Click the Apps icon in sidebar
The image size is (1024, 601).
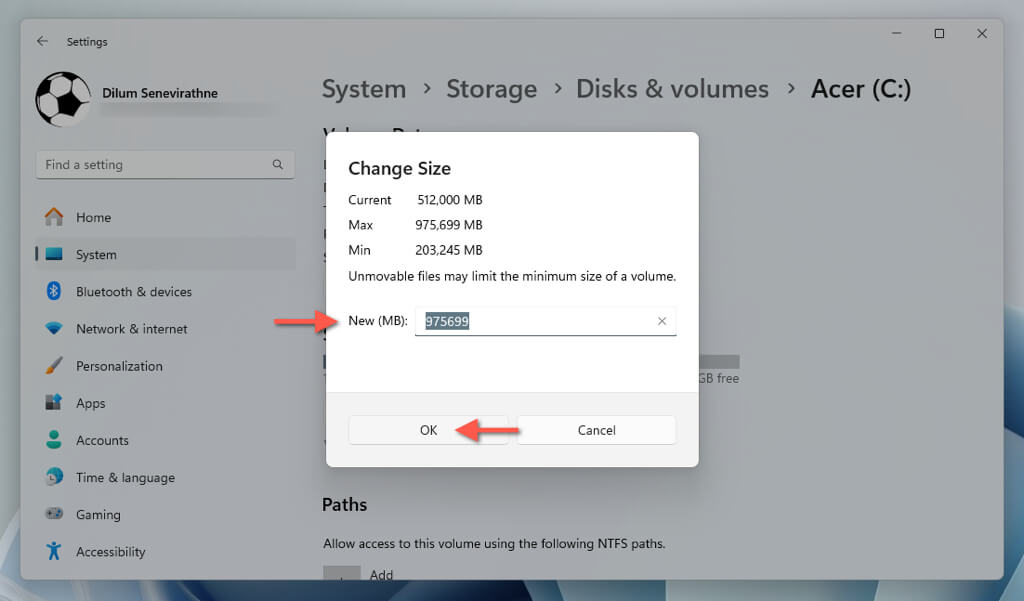pyautogui.click(x=54, y=403)
